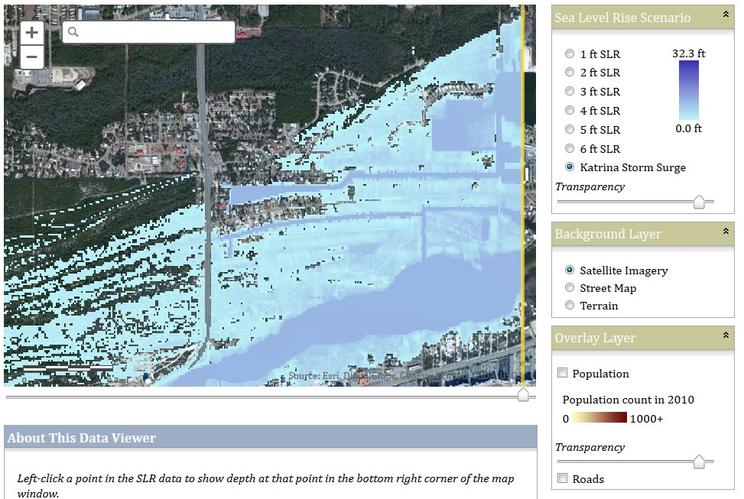Zoom in on the map
This screenshot has width=744, height=499.
click(x=32, y=32)
